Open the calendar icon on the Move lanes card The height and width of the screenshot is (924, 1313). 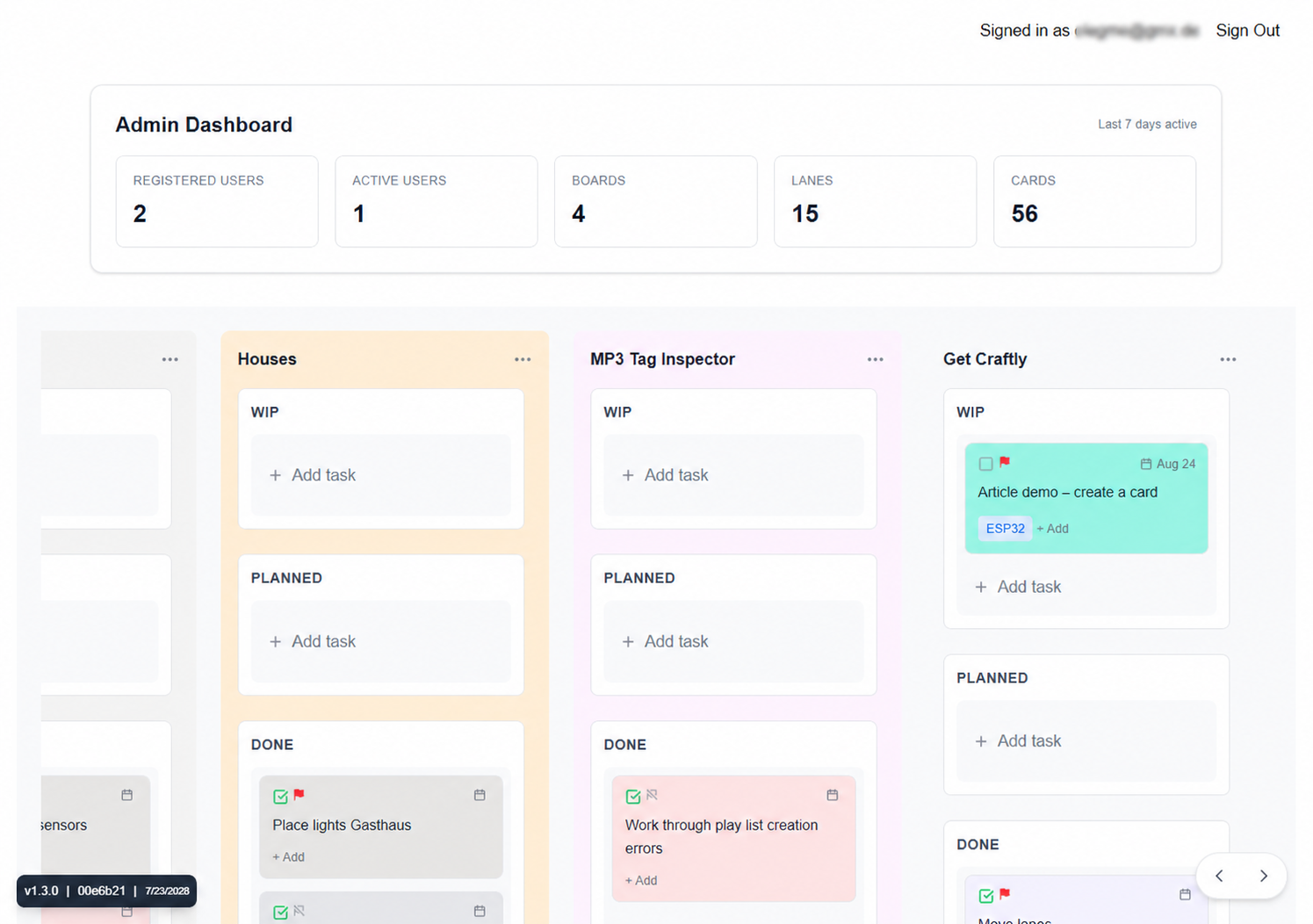click(x=1185, y=894)
